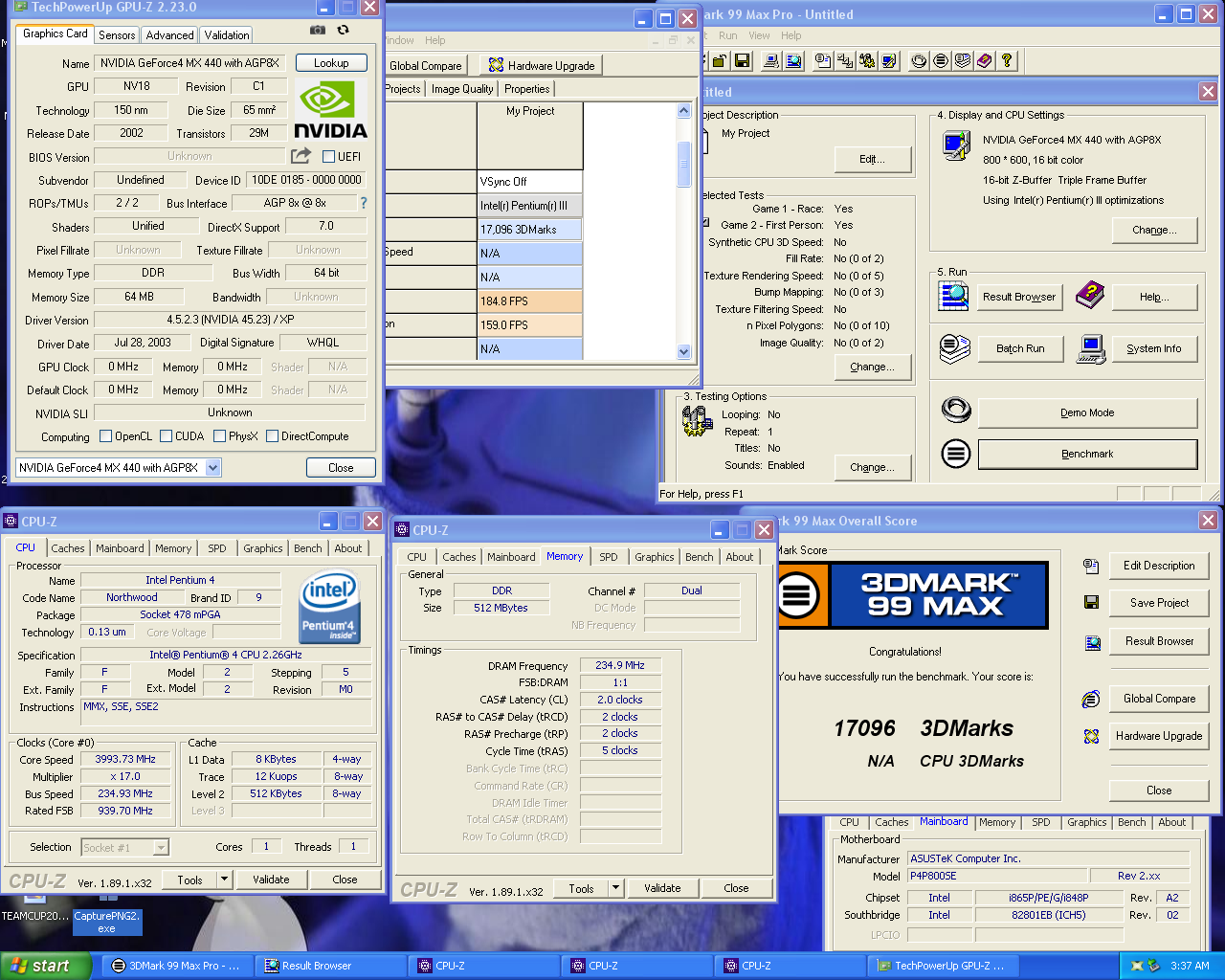Open the GPU-Z graphics card selector dropdown
This screenshot has width=1225, height=980.
tap(212, 468)
